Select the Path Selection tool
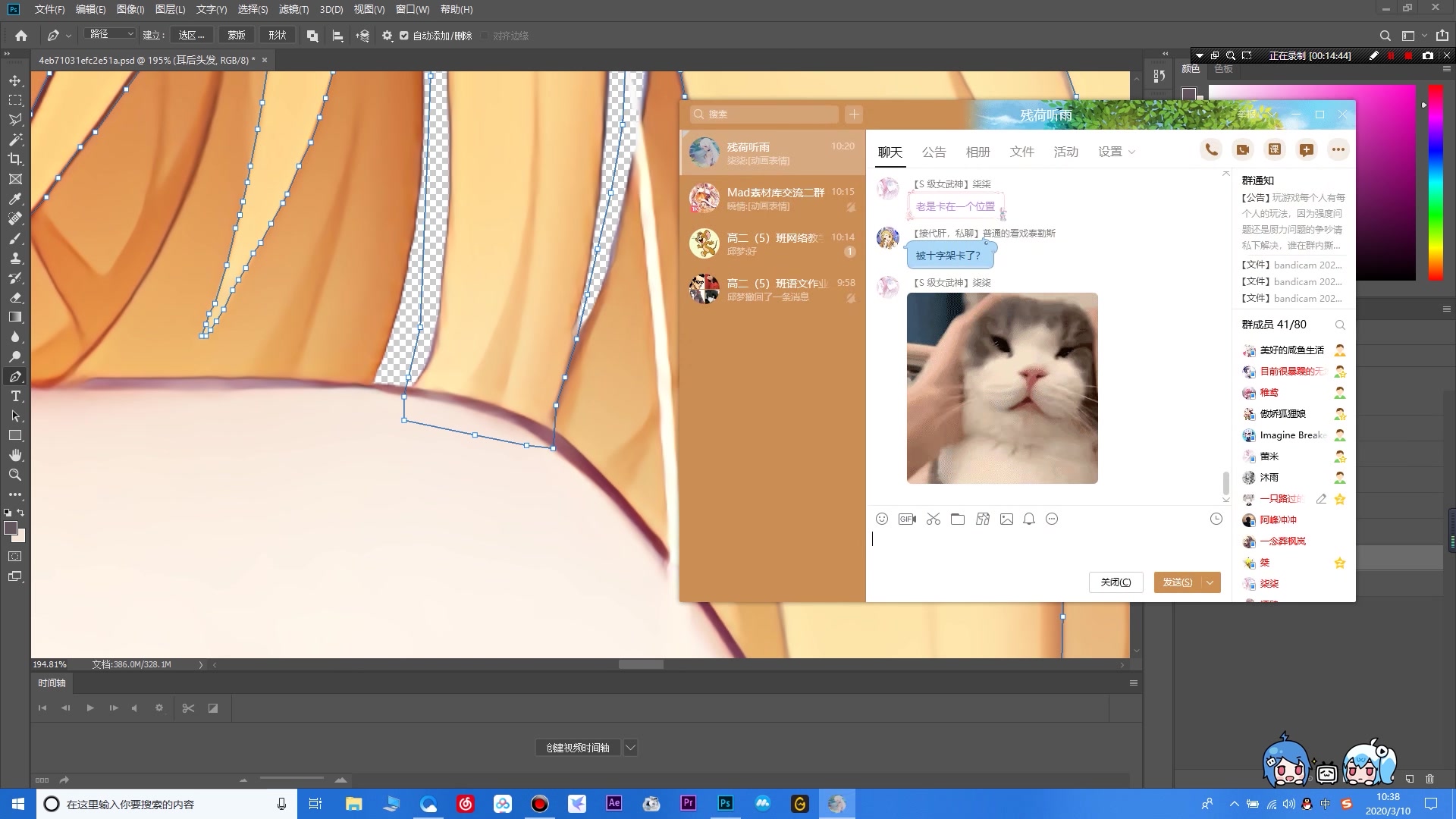This screenshot has width=1456, height=819. pyautogui.click(x=15, y=416)
